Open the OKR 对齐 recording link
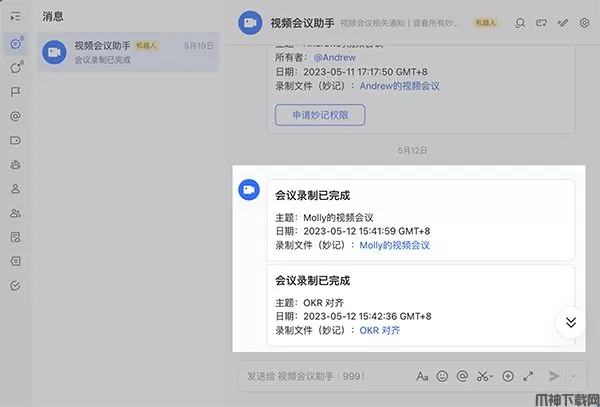 (x=380, y=330)
